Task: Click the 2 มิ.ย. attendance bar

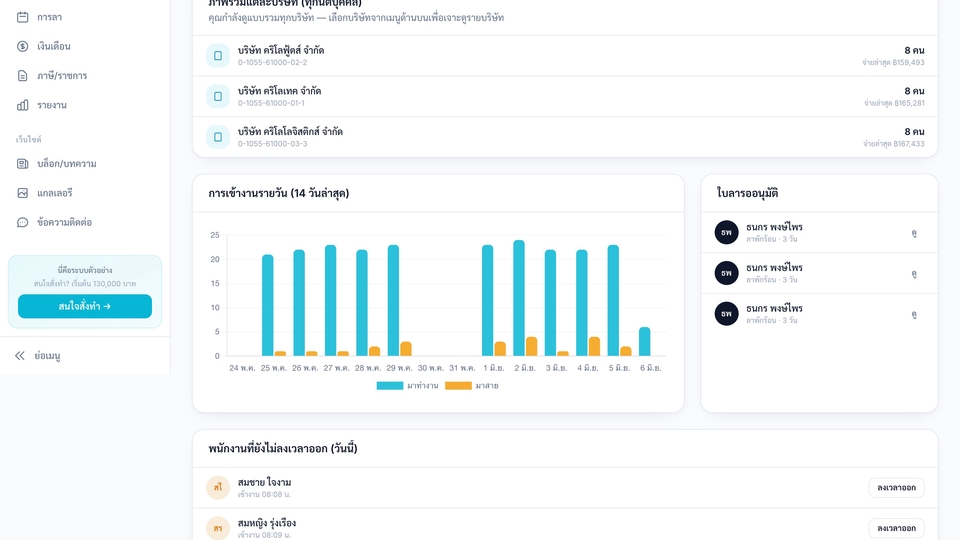Action: (x=519, y=298)
